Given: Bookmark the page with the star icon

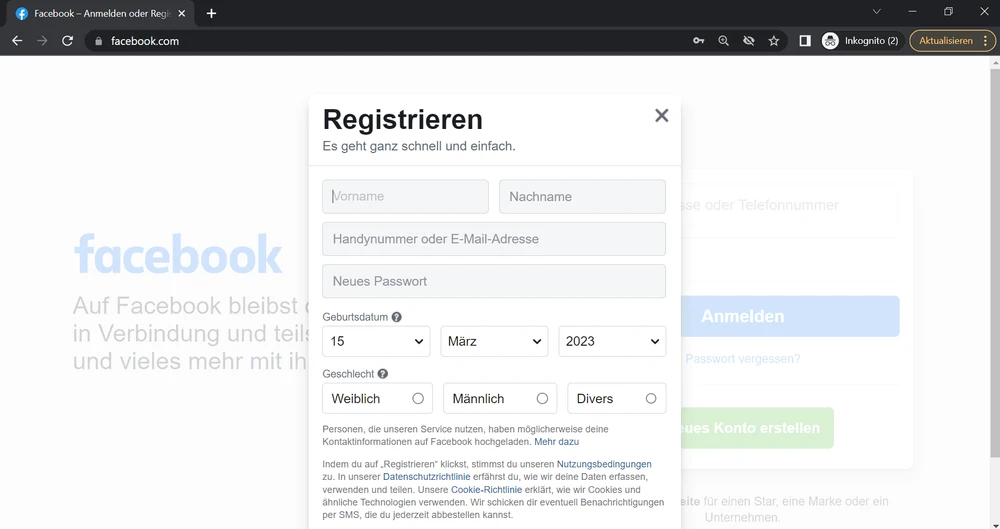Looking at the screenshot, I should click(774, 41).
